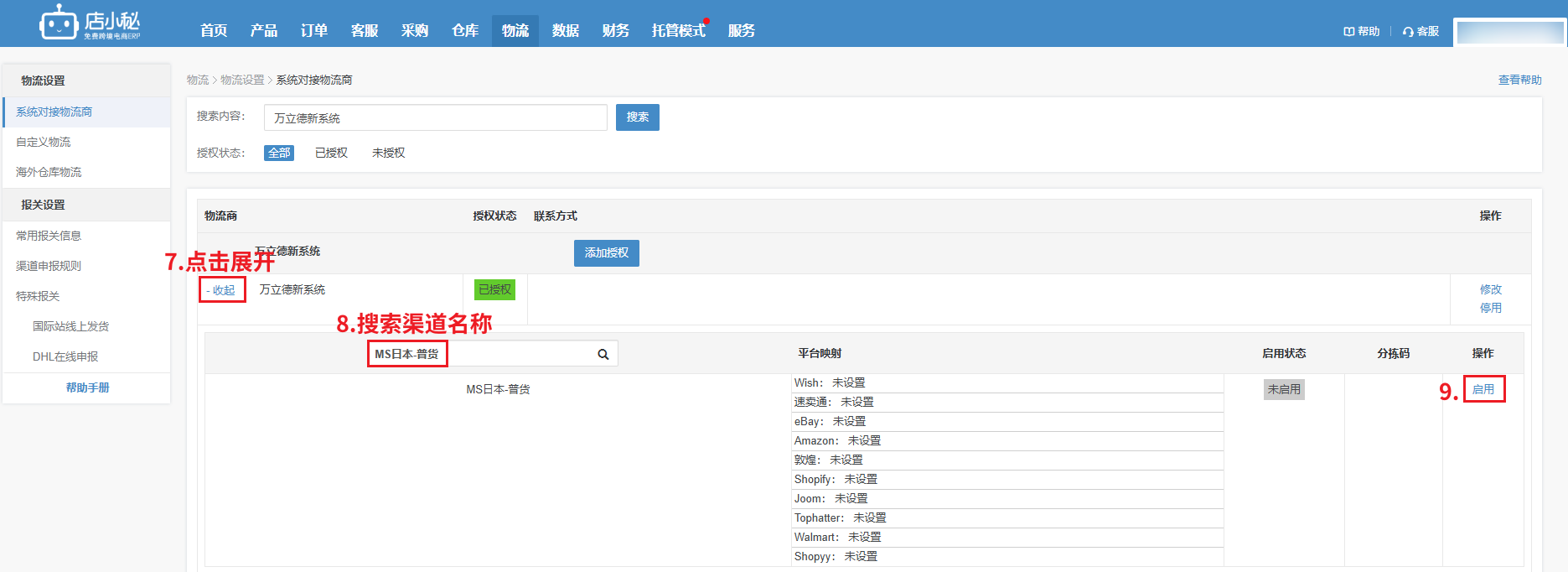
Task: Open the 订单 menu
Action: (x=314, y=30)
